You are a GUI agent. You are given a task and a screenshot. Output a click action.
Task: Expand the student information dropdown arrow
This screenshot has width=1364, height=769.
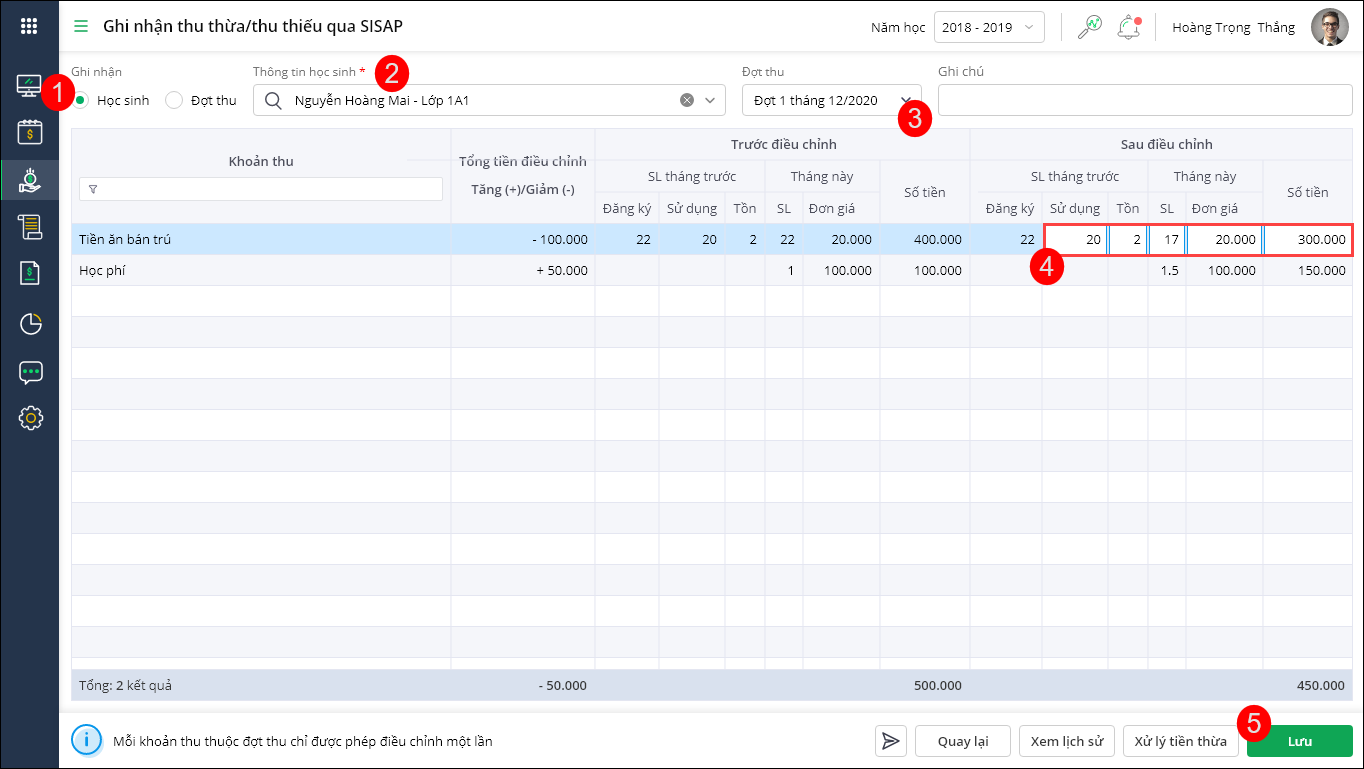(711, 100)
